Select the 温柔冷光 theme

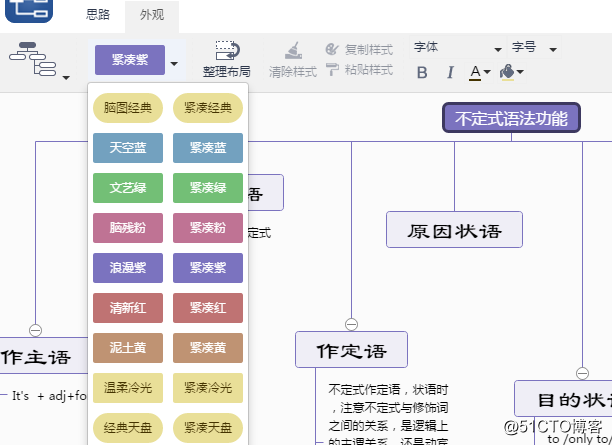tap(128, 388)
